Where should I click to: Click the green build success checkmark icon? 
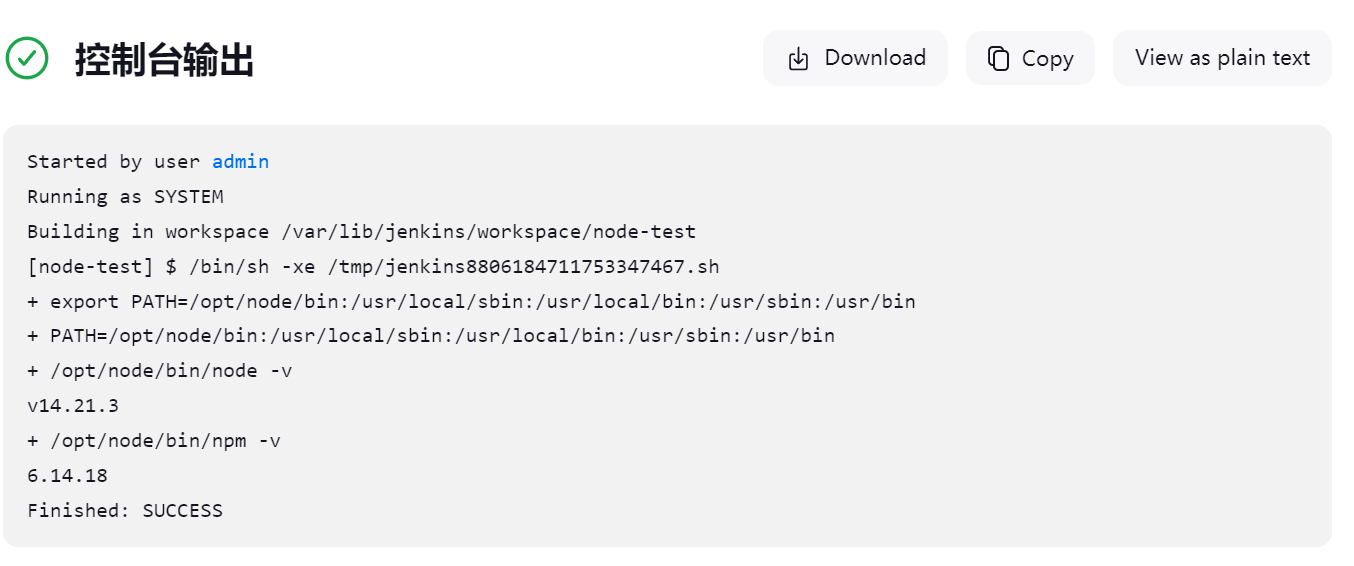pos(27,59)
